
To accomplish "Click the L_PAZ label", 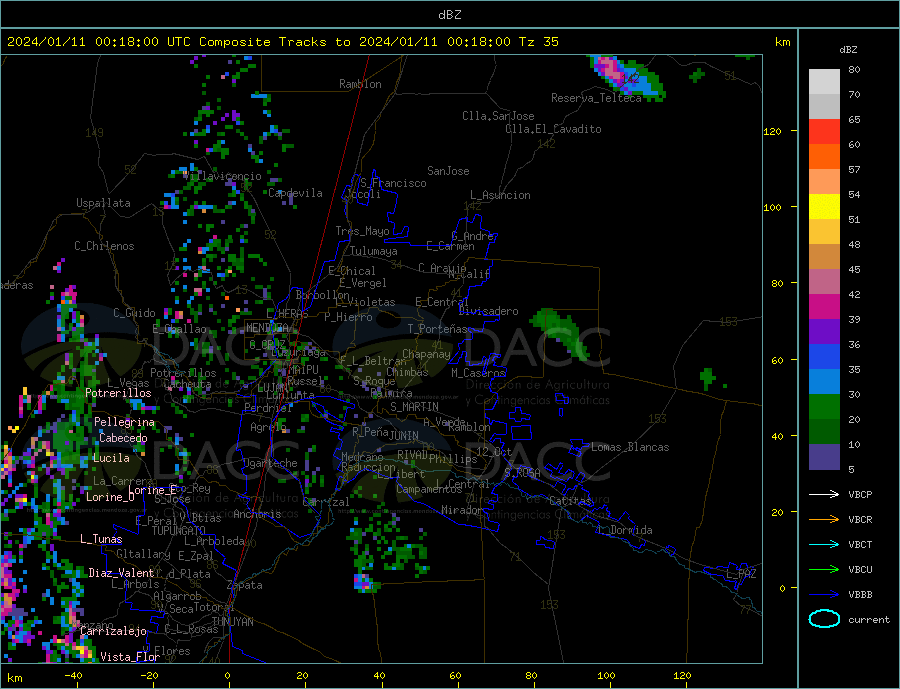I will [741, 574].
